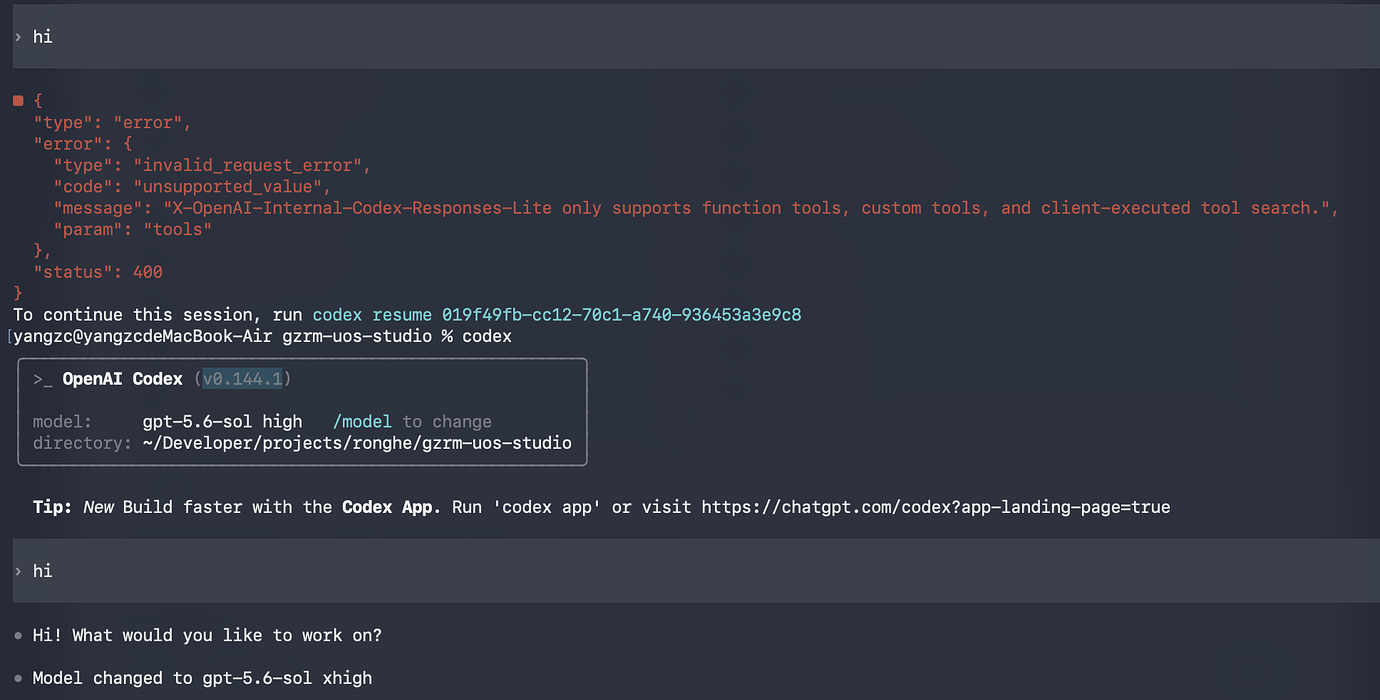This screenshot has height=700, width=1380.
Task: Click the 'codex app' command in the tip
Action: (547, 507)
